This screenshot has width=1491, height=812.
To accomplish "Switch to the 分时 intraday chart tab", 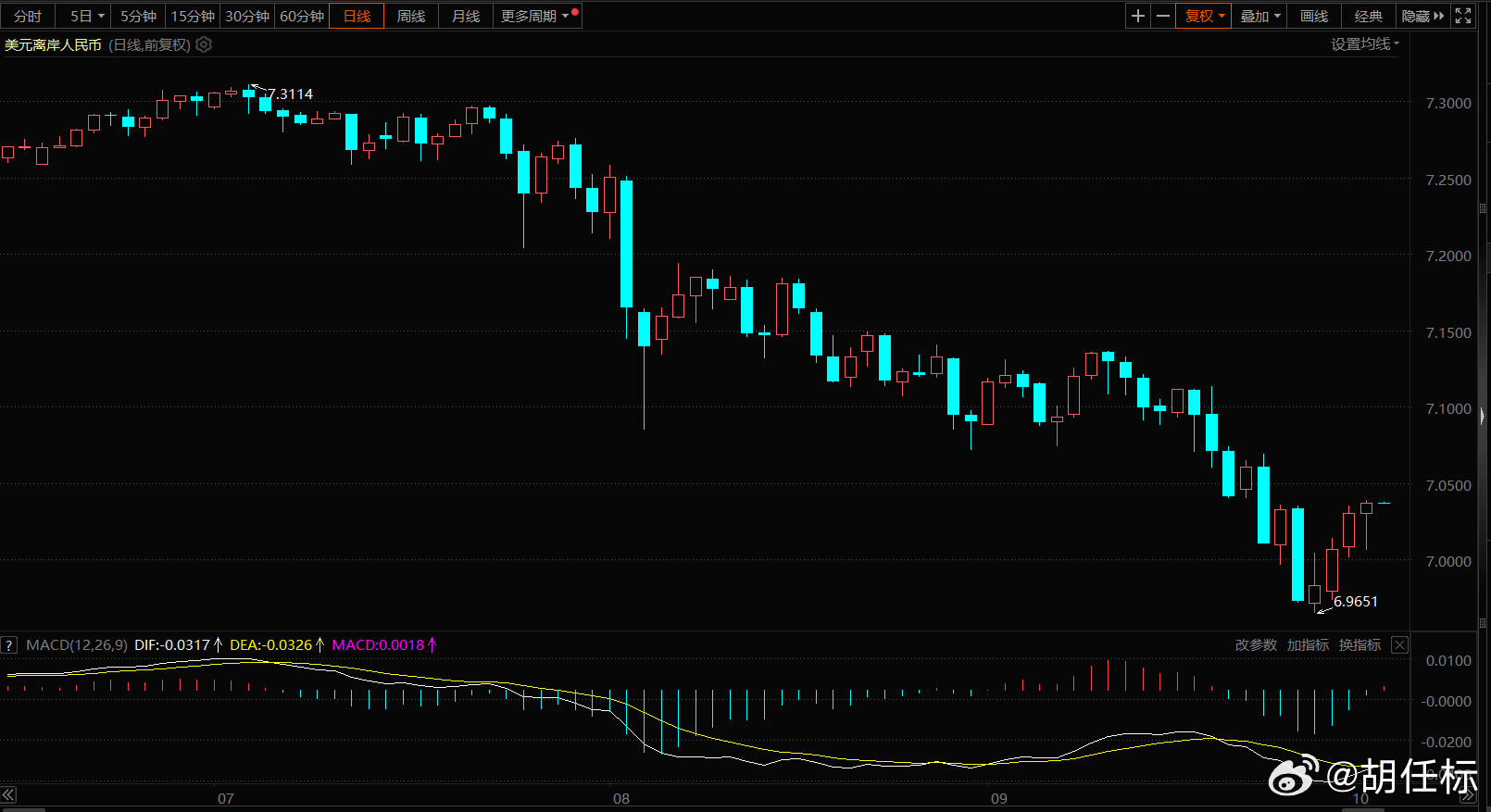I will point(28,16).
